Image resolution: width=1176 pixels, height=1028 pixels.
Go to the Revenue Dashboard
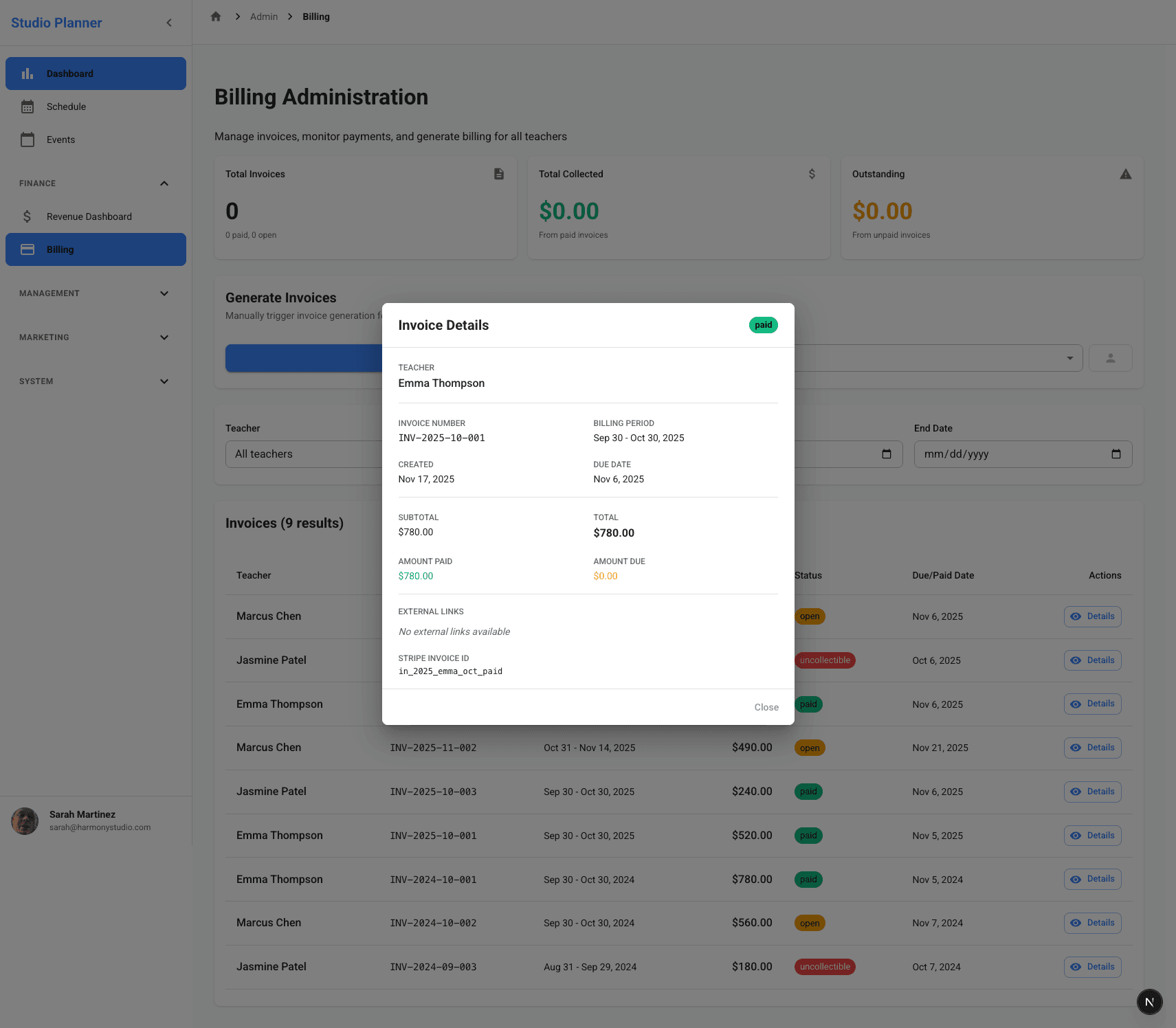click(89, 216)
